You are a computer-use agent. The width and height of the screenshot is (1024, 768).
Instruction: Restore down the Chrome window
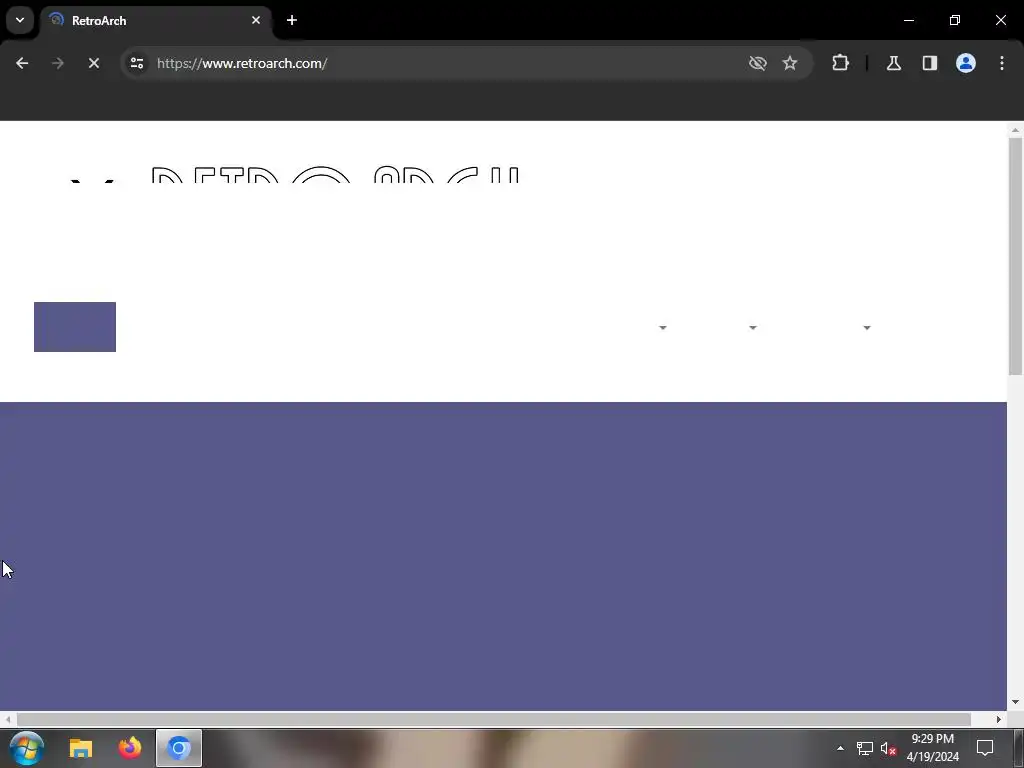tap(955, 20)
